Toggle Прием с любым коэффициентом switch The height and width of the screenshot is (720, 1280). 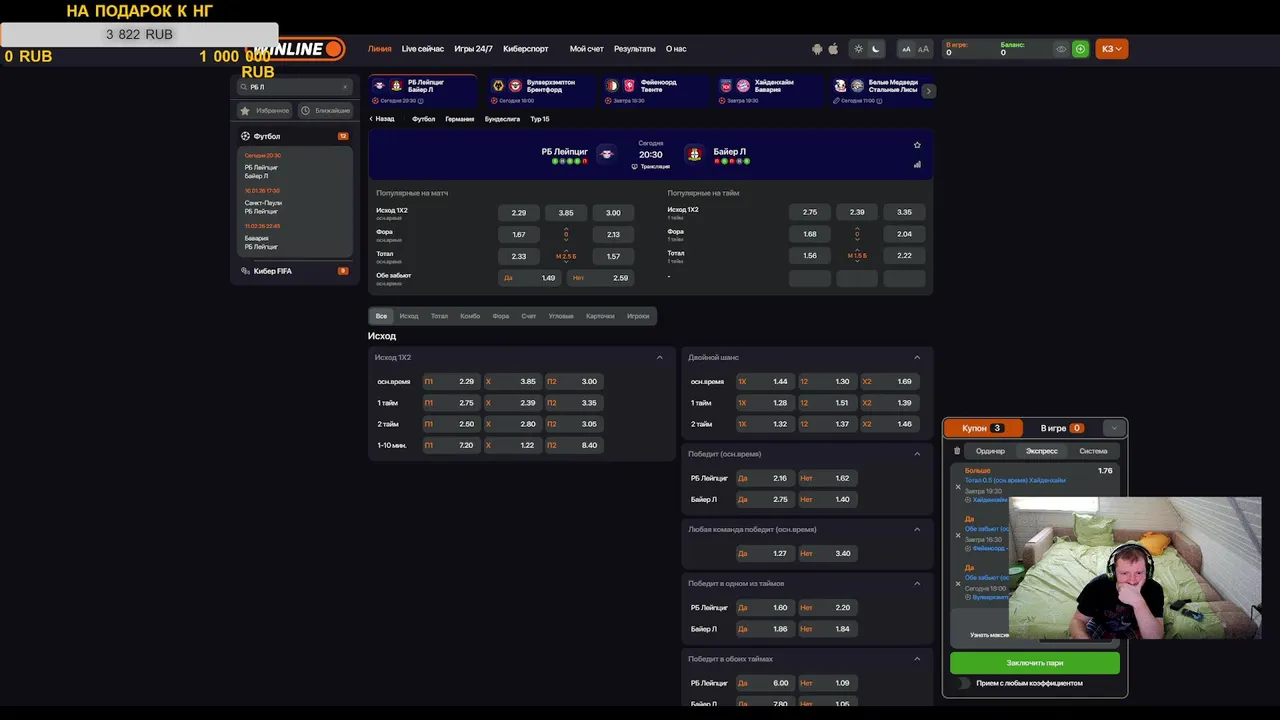964,683
